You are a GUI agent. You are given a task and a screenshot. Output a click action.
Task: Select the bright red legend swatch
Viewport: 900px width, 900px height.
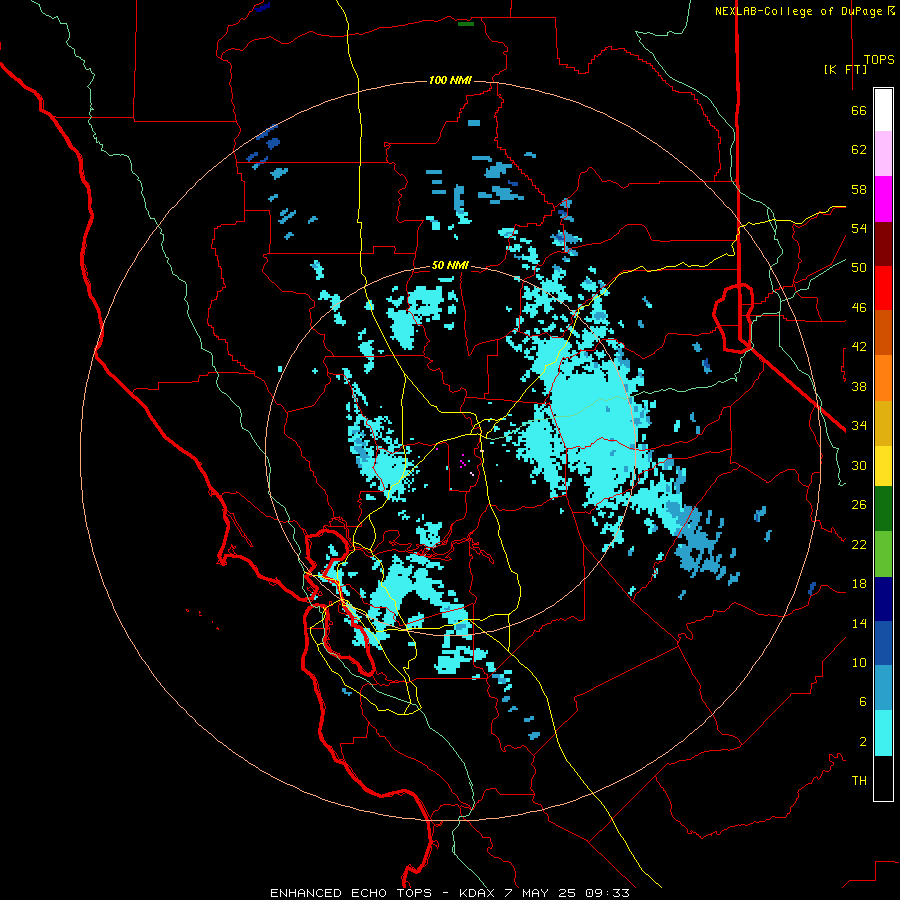click(x=883, y=288)
